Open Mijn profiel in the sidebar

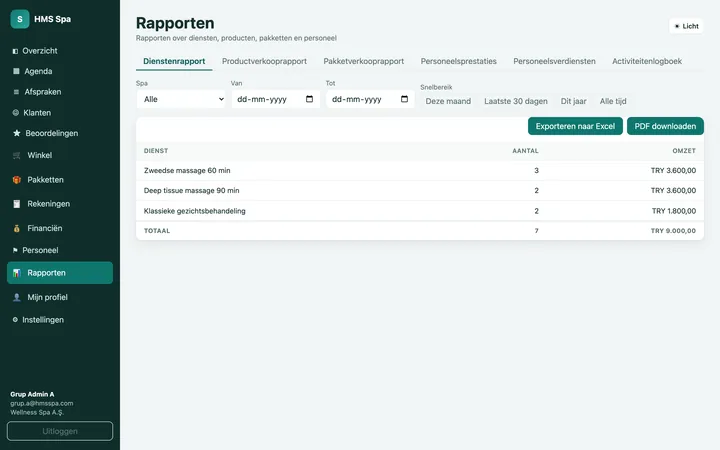click(x=60, y=297)
